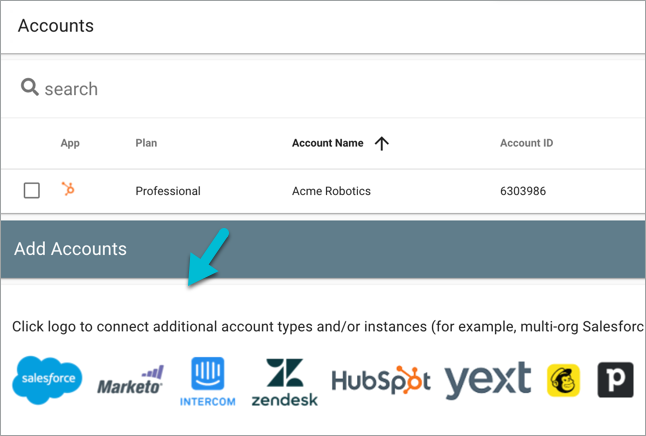Screen dimensions: 646x436
Task: Choose the yellow Mailchimp logo
Action: point(564,380)
